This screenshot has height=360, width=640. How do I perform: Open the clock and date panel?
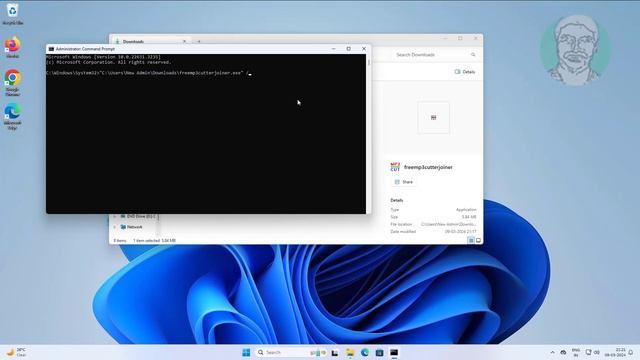(x=615, y=353)
